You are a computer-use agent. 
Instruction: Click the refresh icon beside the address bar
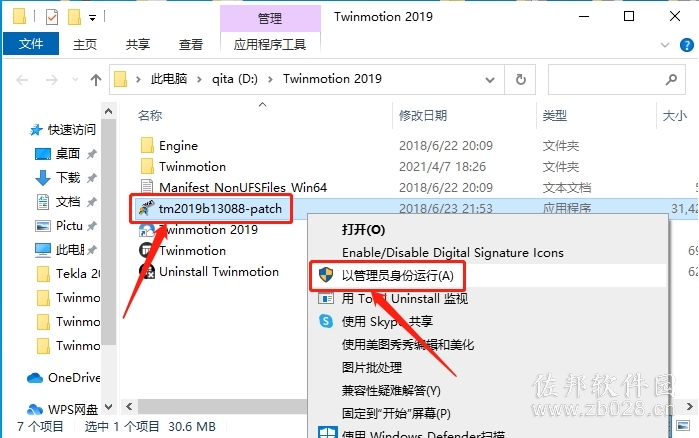coord(520,80)
